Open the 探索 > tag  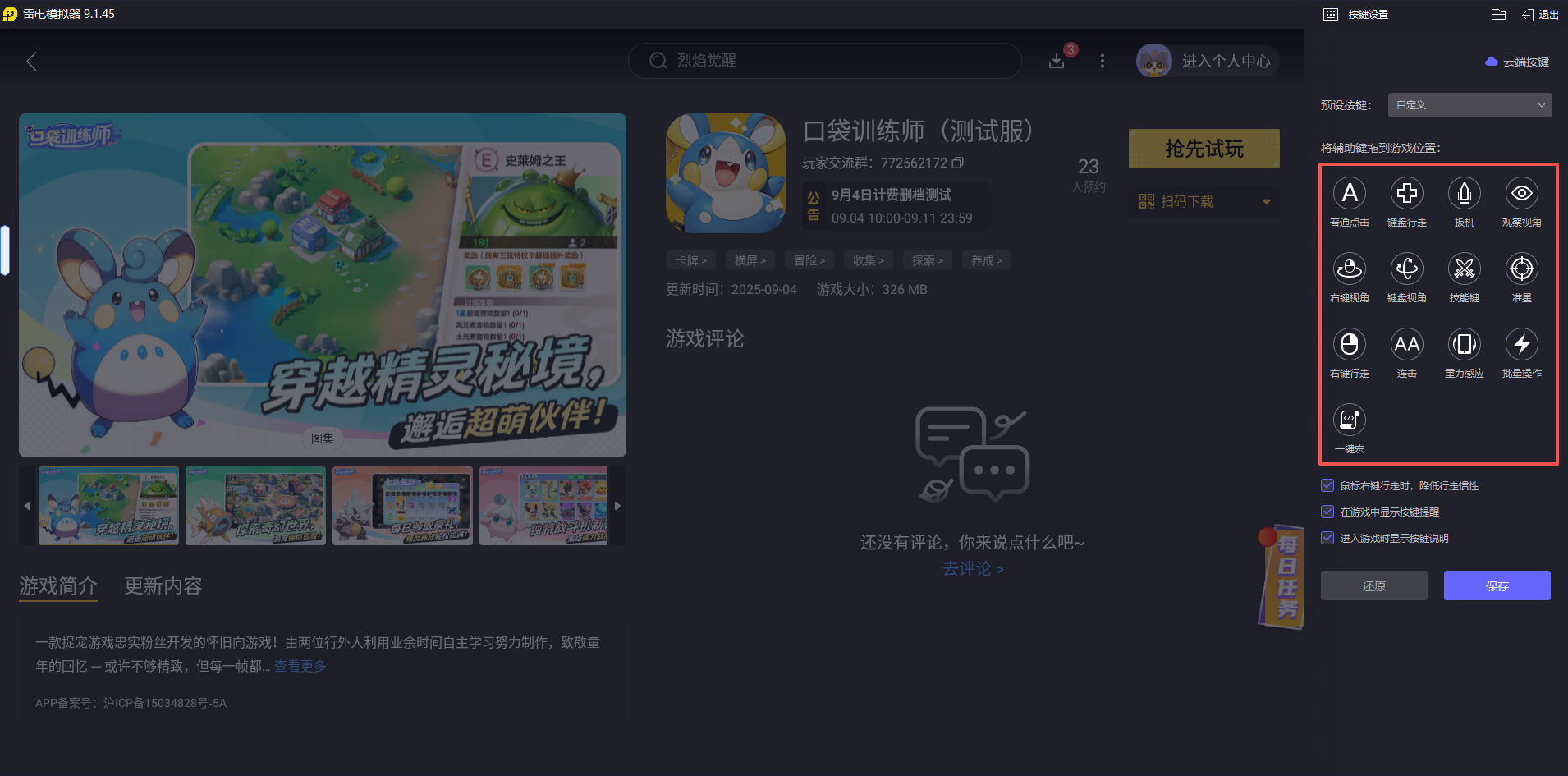pyautogui.click(x=928, y=260)
